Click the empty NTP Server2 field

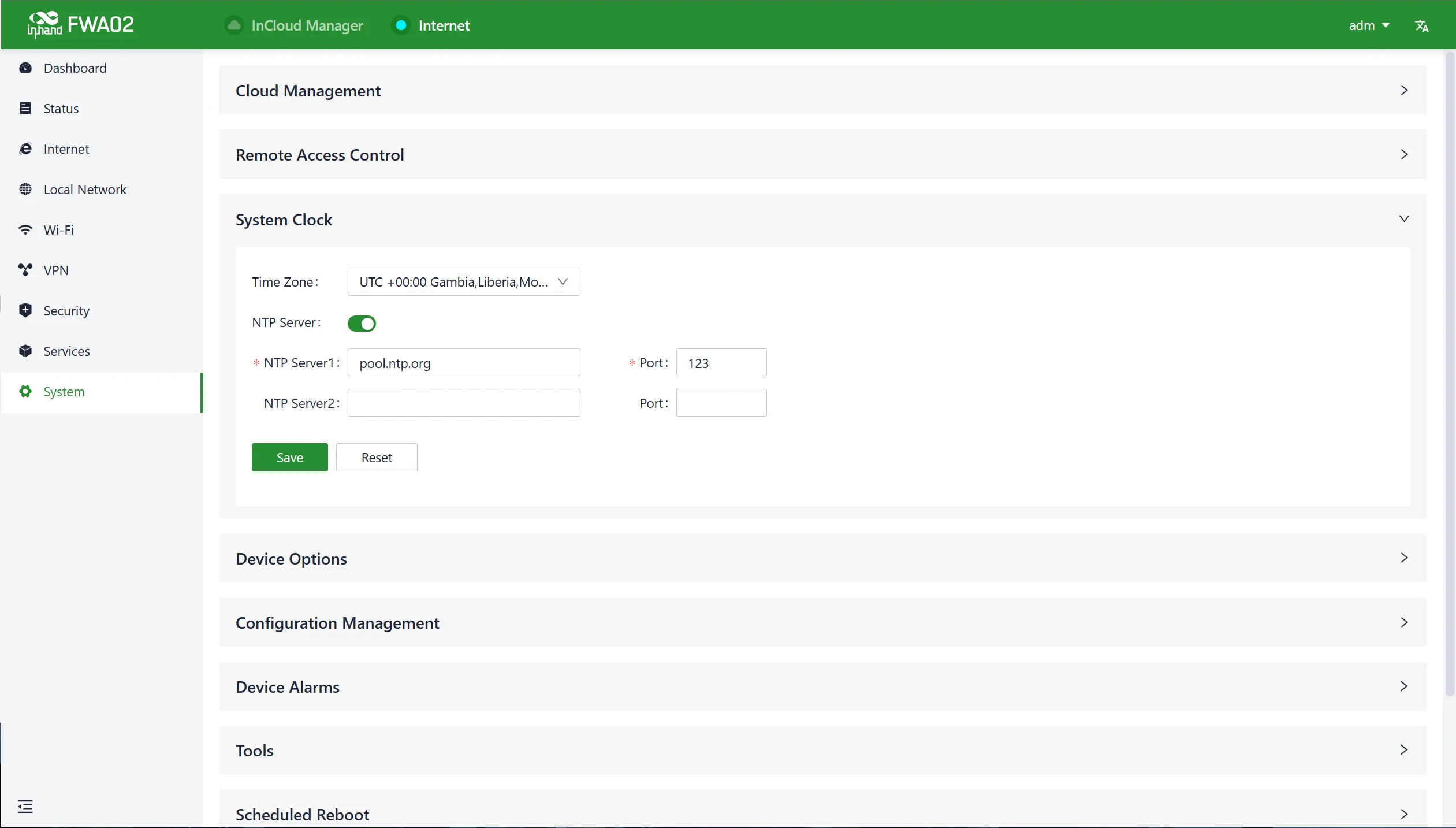464,403
